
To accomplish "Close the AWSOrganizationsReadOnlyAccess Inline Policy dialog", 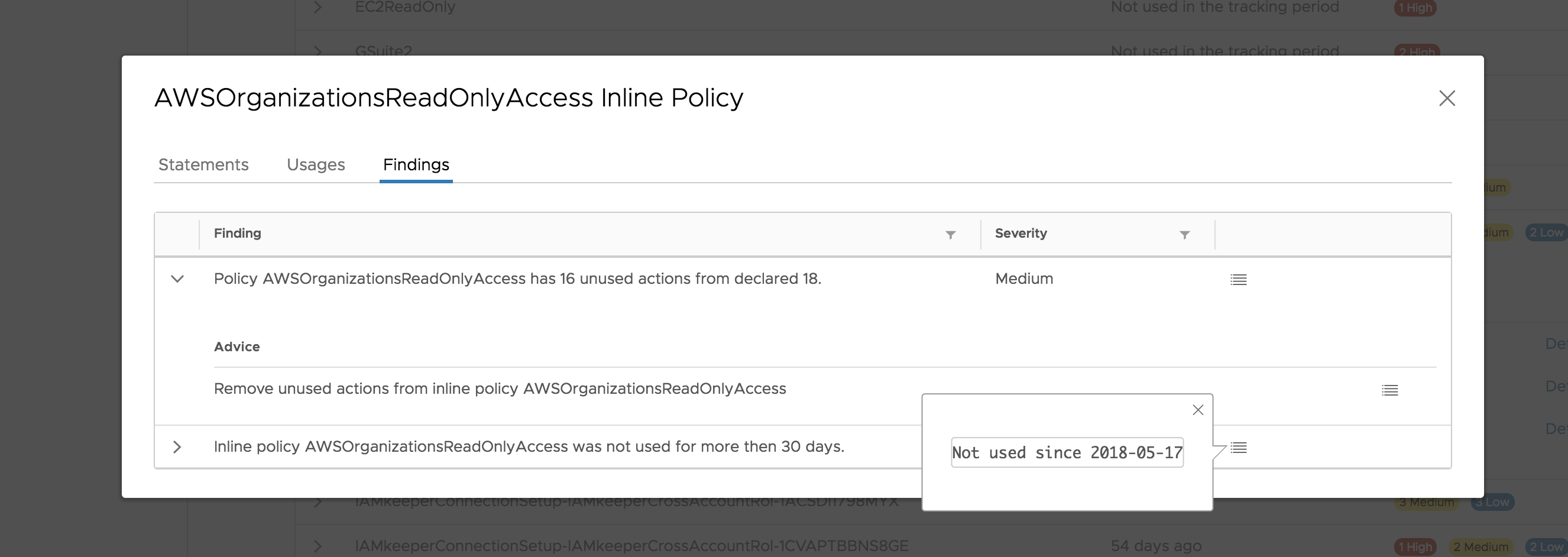I will pyautogui.click(x=1446, y=98).
